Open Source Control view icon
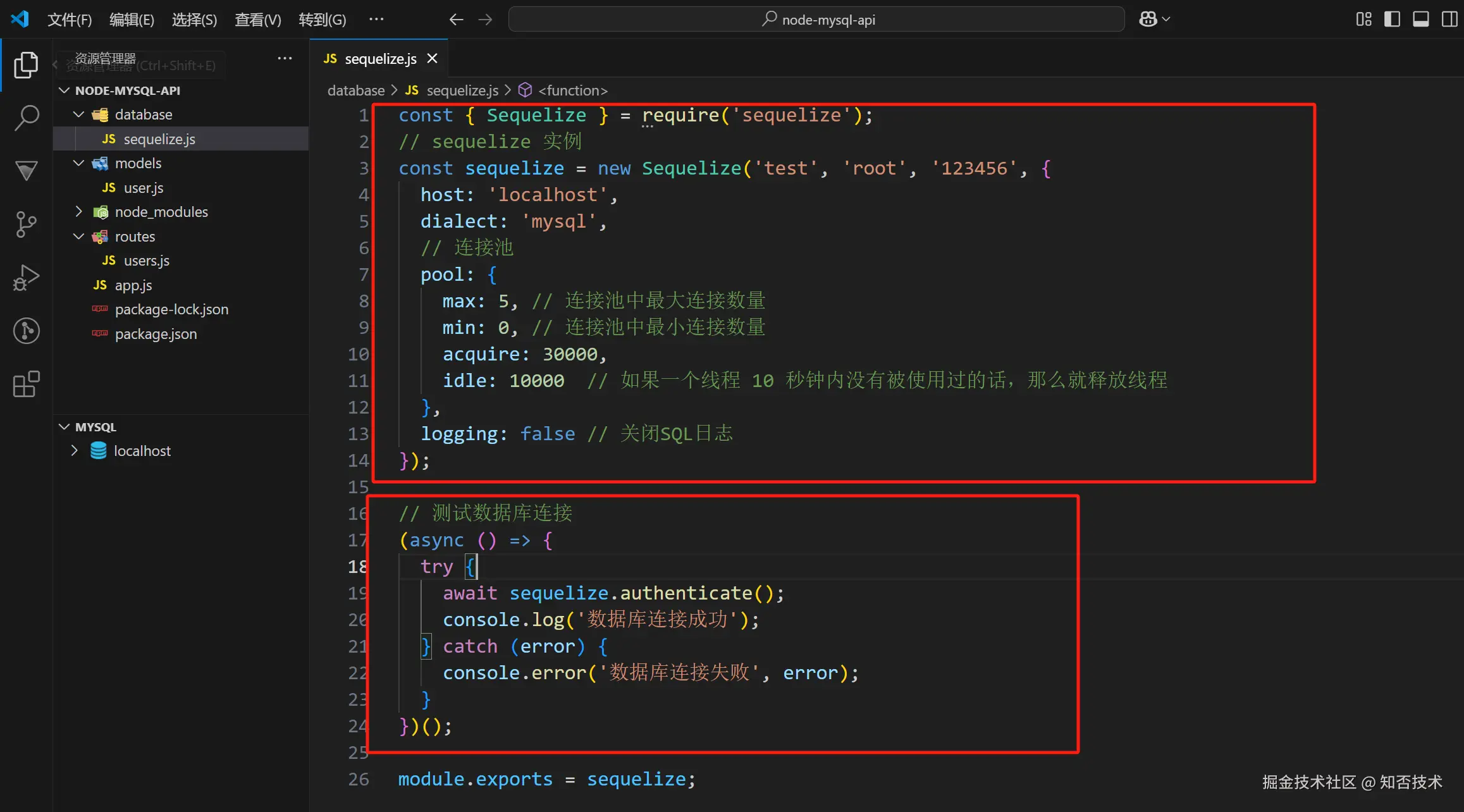The width and height of the screenshot is (1464, 812). tap(26, 225)
